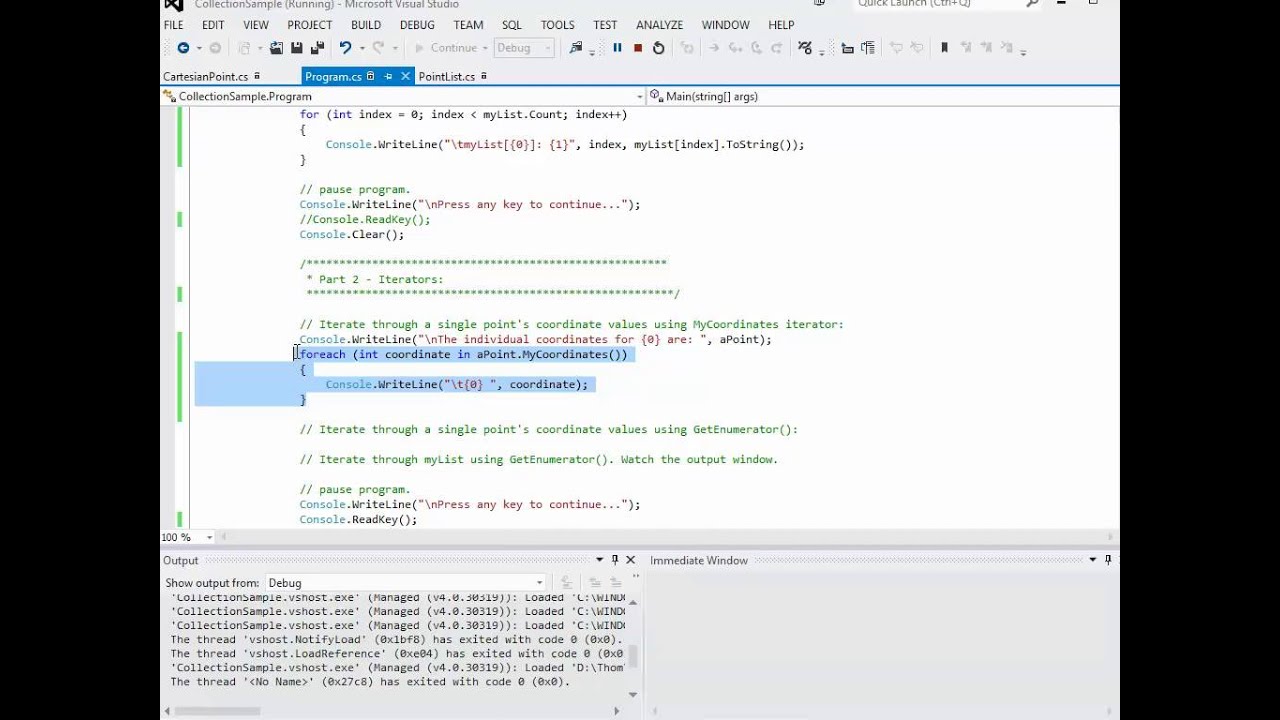Click the Output panel horizontal scrollbar thumb

tap(219, 710)
